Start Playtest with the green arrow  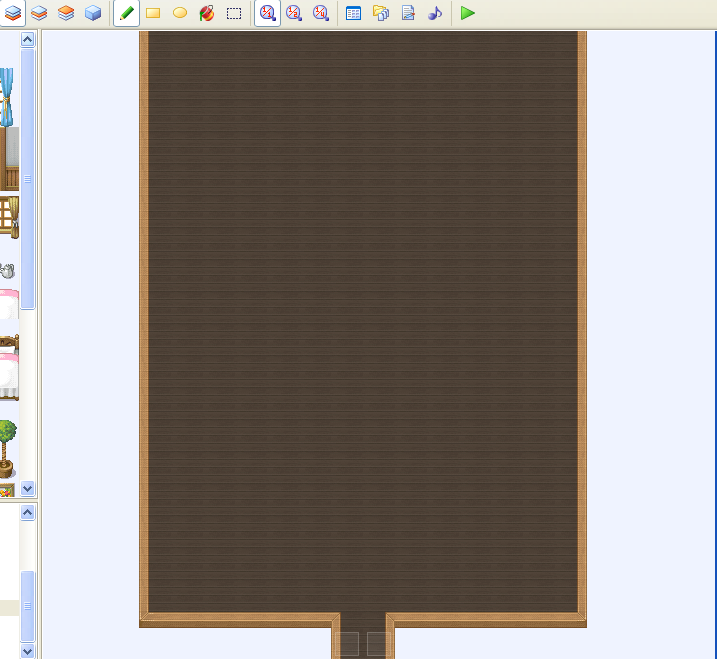click(467, 13)
